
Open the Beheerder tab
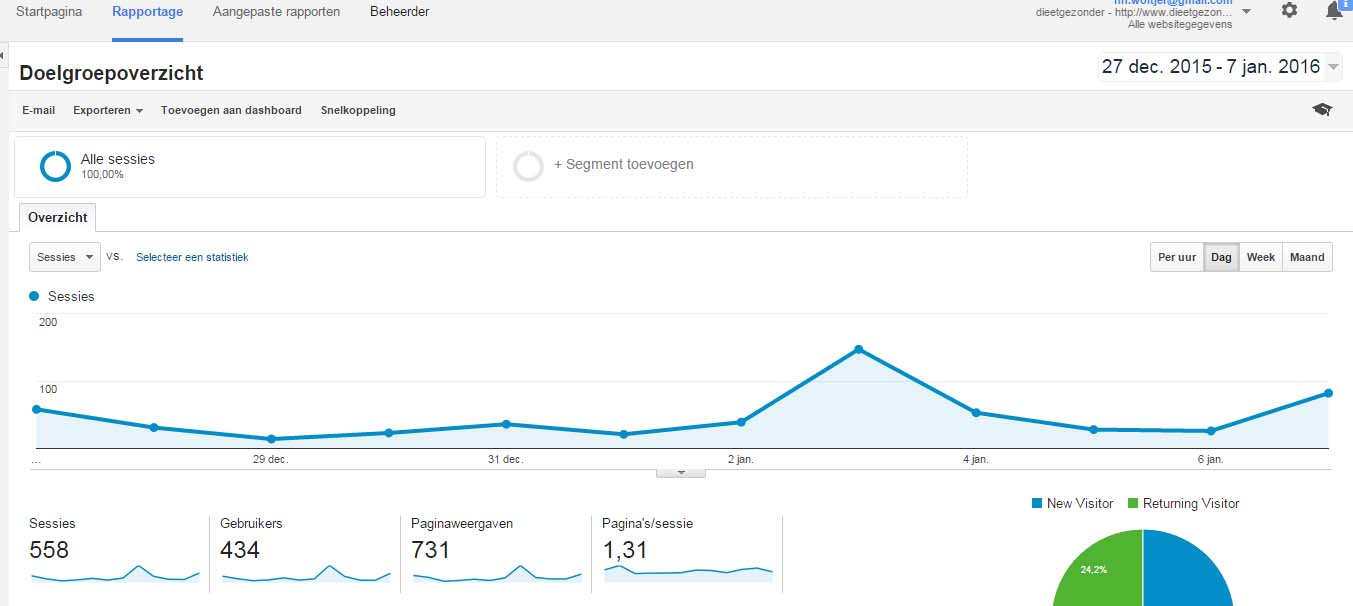coord(399,12)
